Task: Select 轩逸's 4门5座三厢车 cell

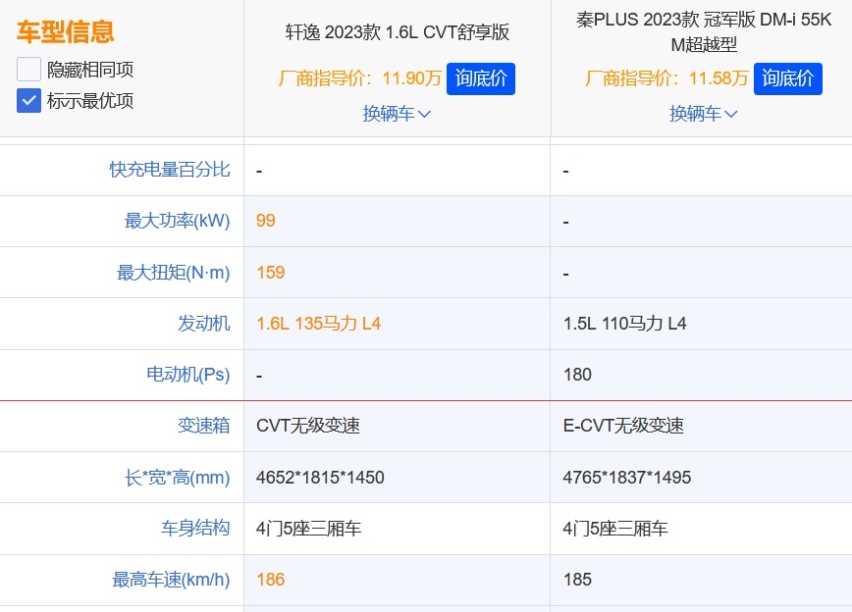Action: (309, 528)
